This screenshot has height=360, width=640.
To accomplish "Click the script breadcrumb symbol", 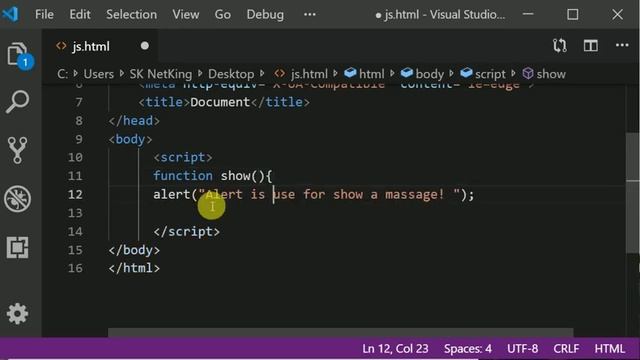I will click(x=483, y=74).
